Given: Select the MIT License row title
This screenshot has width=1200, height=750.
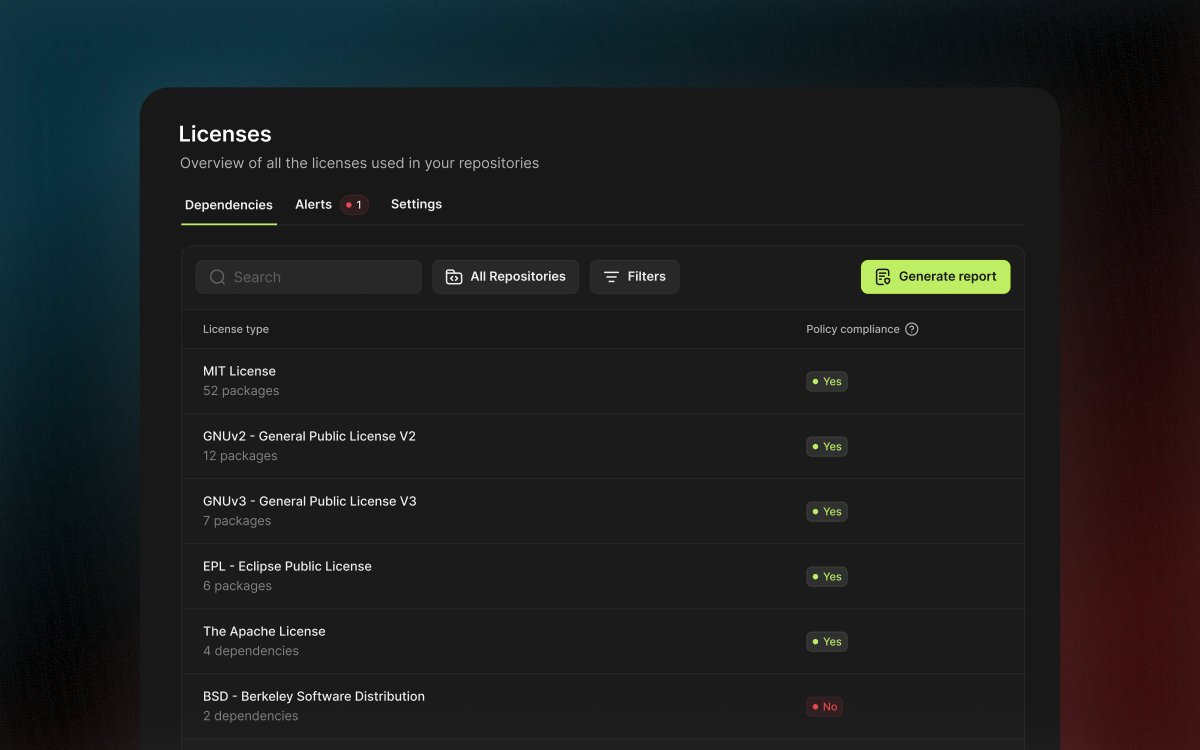Looking at the screenshot, I should click(239, 371).
